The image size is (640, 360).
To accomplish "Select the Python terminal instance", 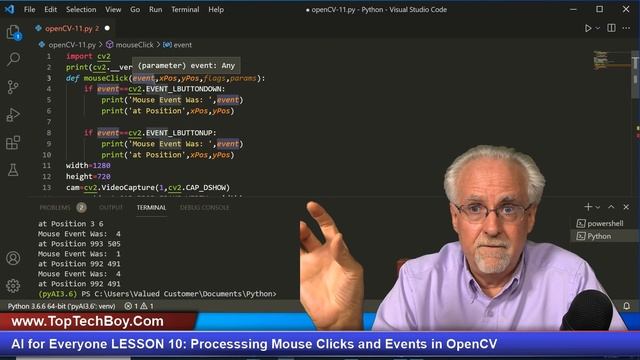I will tap(600, 236).
